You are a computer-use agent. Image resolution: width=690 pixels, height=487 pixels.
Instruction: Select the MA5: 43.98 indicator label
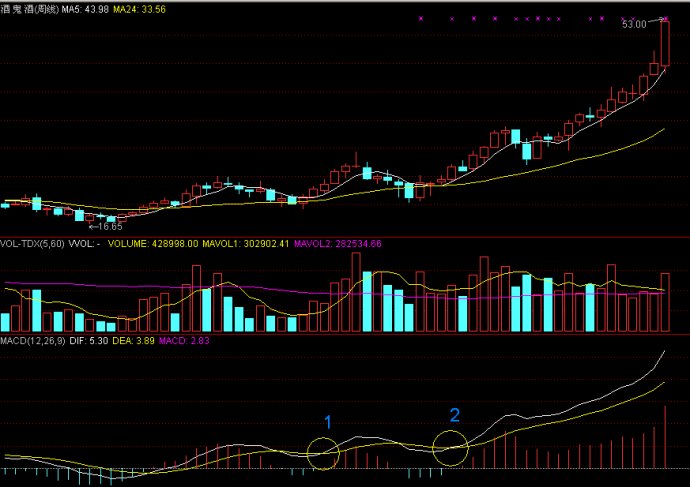[85, 9]
